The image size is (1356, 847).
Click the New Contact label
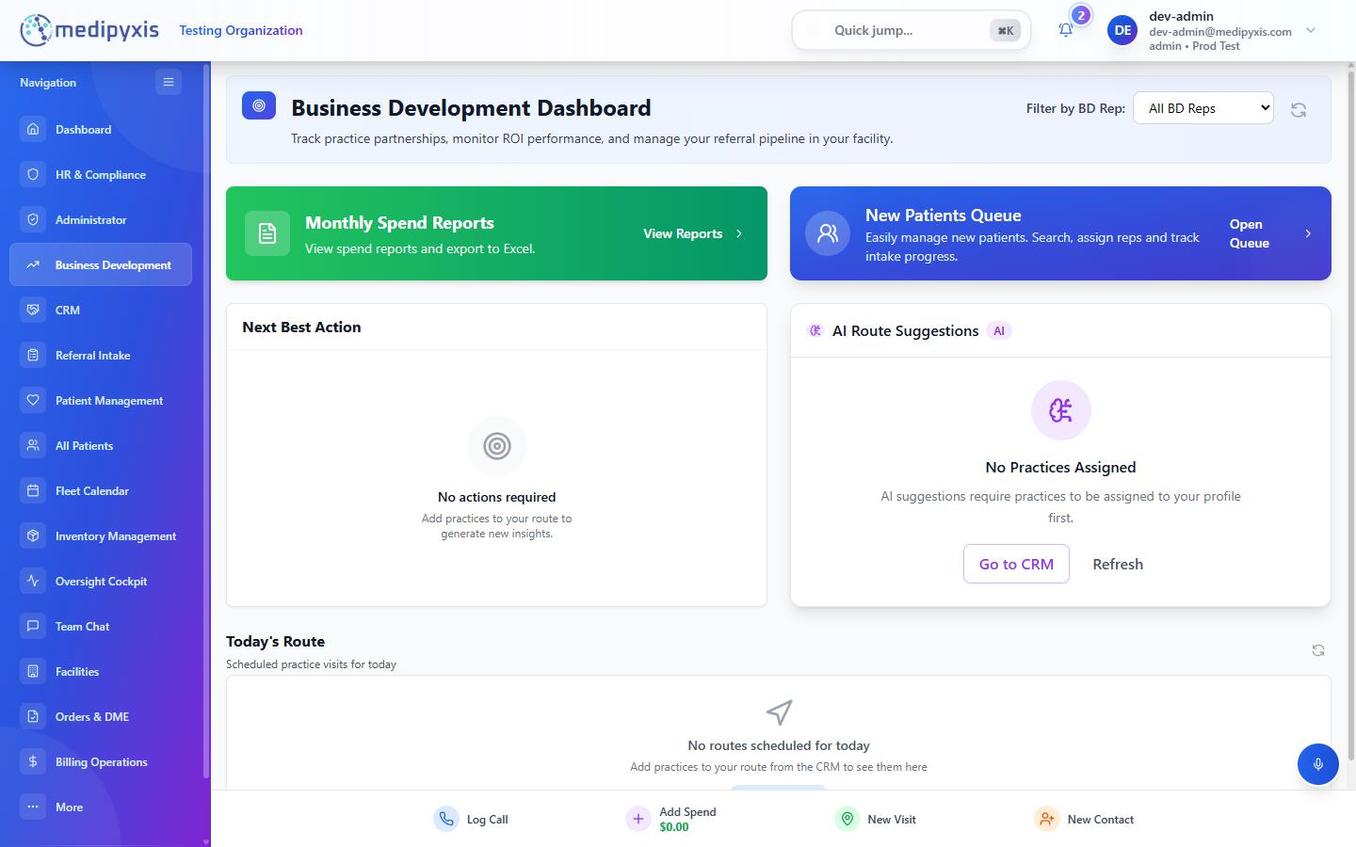point(1100,819)
